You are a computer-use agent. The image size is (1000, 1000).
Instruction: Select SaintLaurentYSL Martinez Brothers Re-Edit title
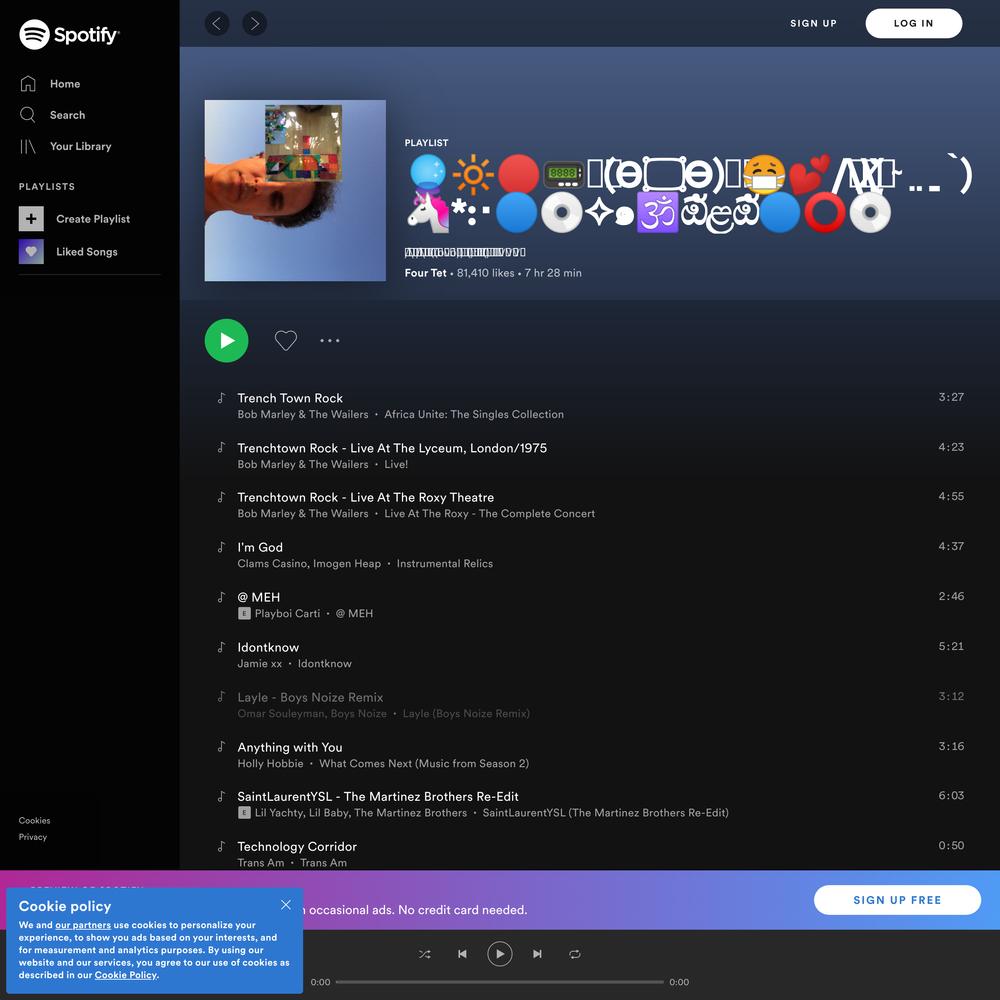pos(378,797)
